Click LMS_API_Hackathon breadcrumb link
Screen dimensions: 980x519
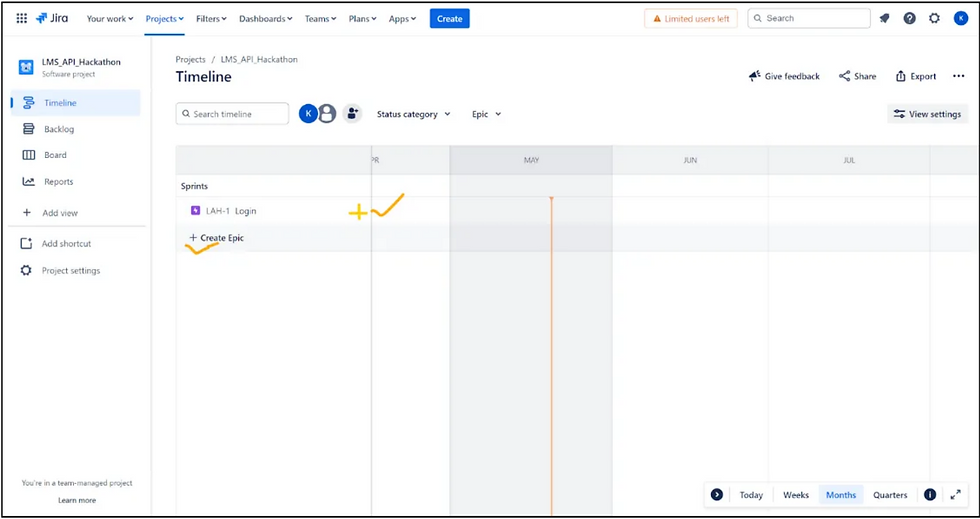pos(259,59)
